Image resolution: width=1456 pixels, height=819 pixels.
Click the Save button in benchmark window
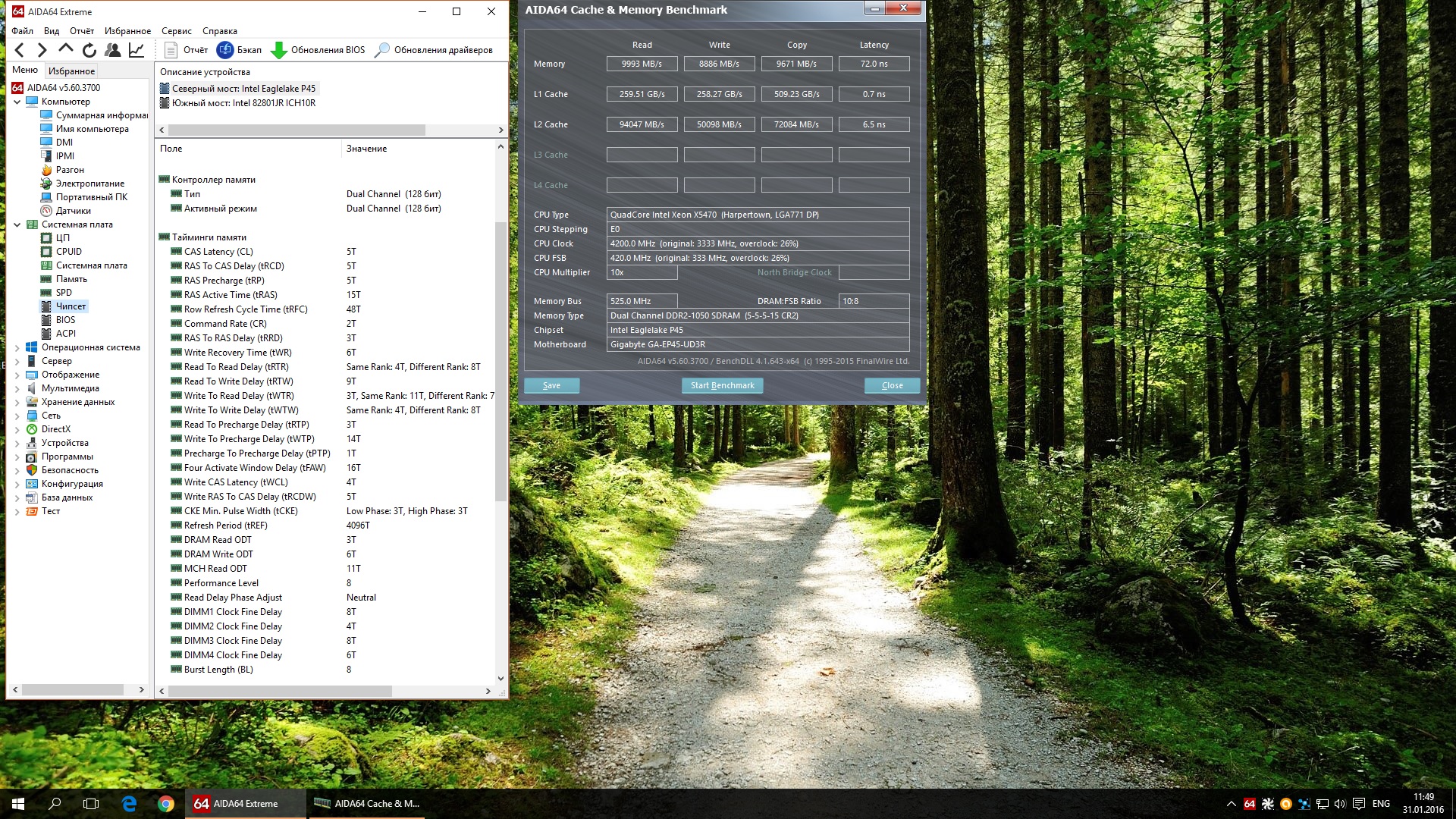[x=551, y=385]
